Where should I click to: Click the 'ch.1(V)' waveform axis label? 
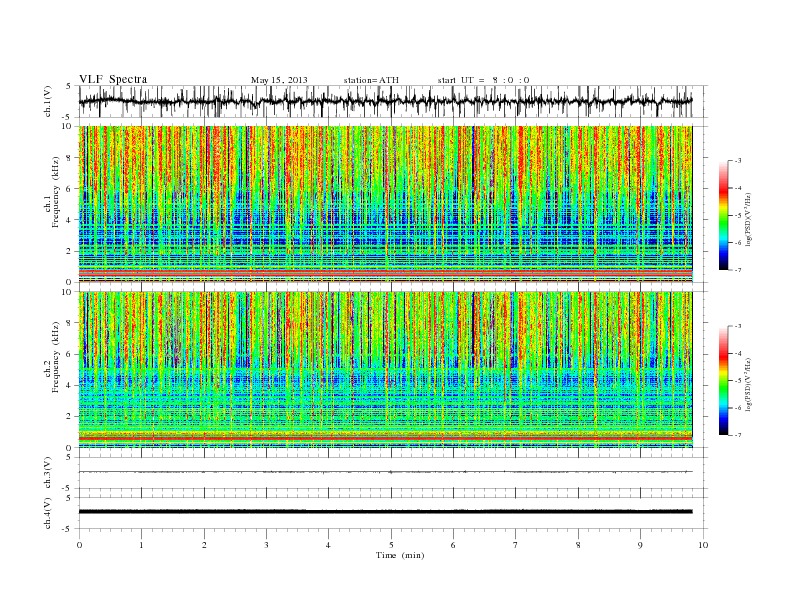pyautogui.click(x=48, y=101)
